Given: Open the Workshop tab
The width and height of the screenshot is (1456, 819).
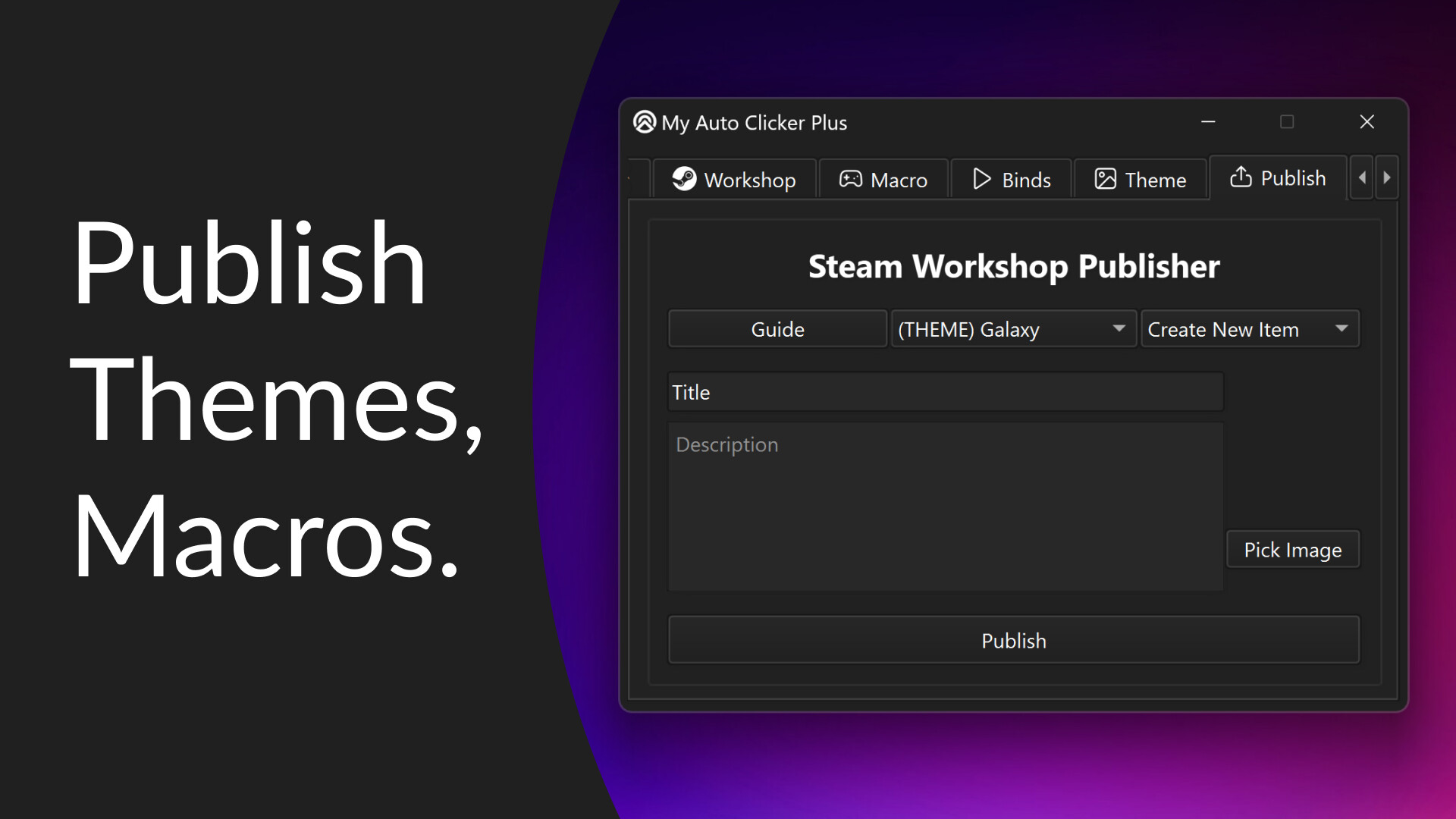Looking at the screenshot, I should [x=734, y=179].
